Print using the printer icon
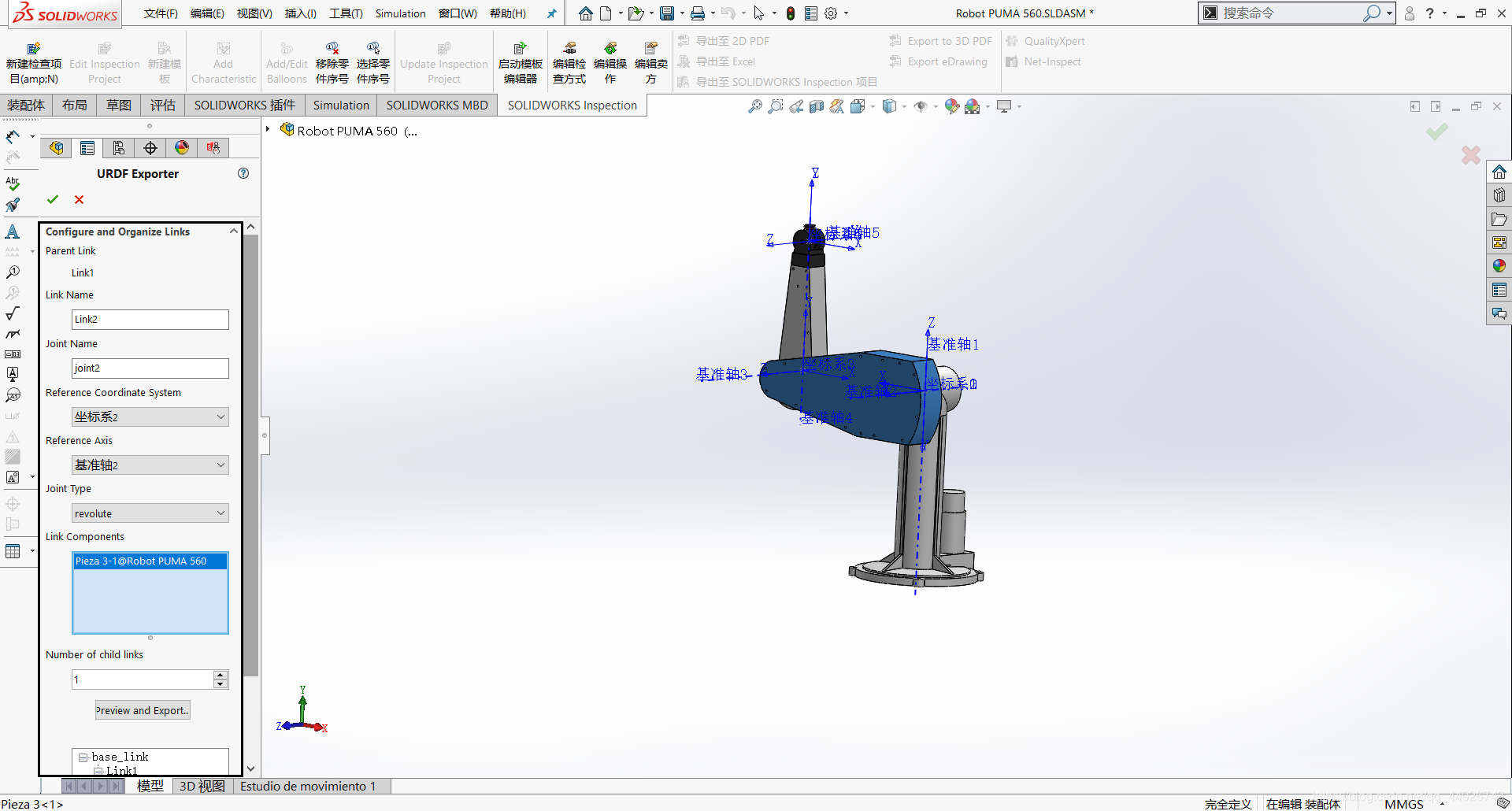 [x=698, y=13]
